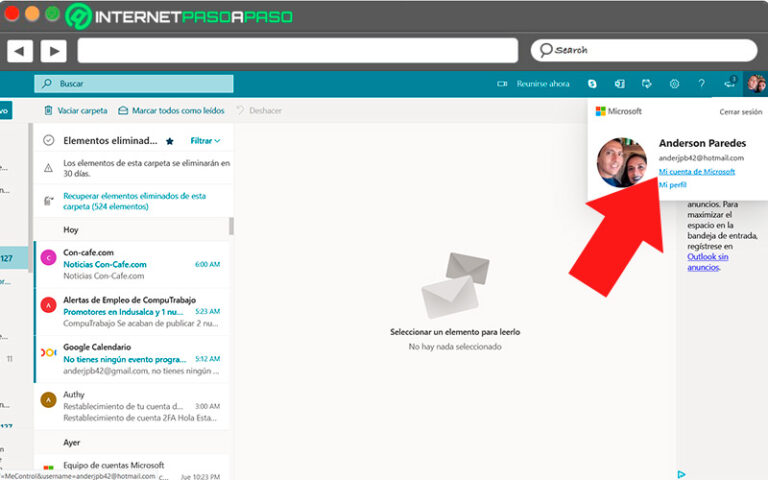Click the OneNote feed icon in header
The image size is (768, 480).
click(x=620, y=84)
